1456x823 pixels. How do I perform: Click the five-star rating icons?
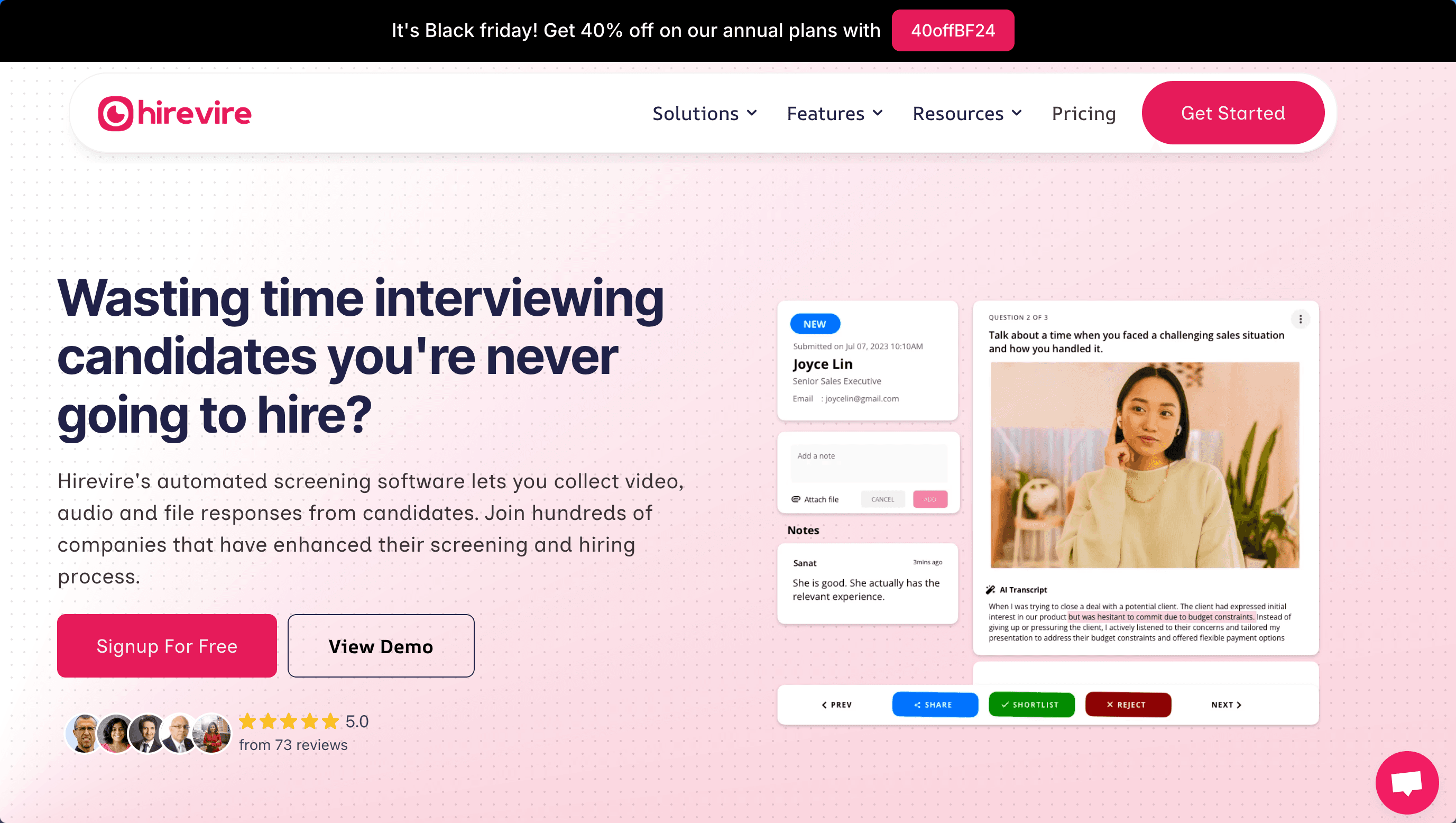(289, 721)
